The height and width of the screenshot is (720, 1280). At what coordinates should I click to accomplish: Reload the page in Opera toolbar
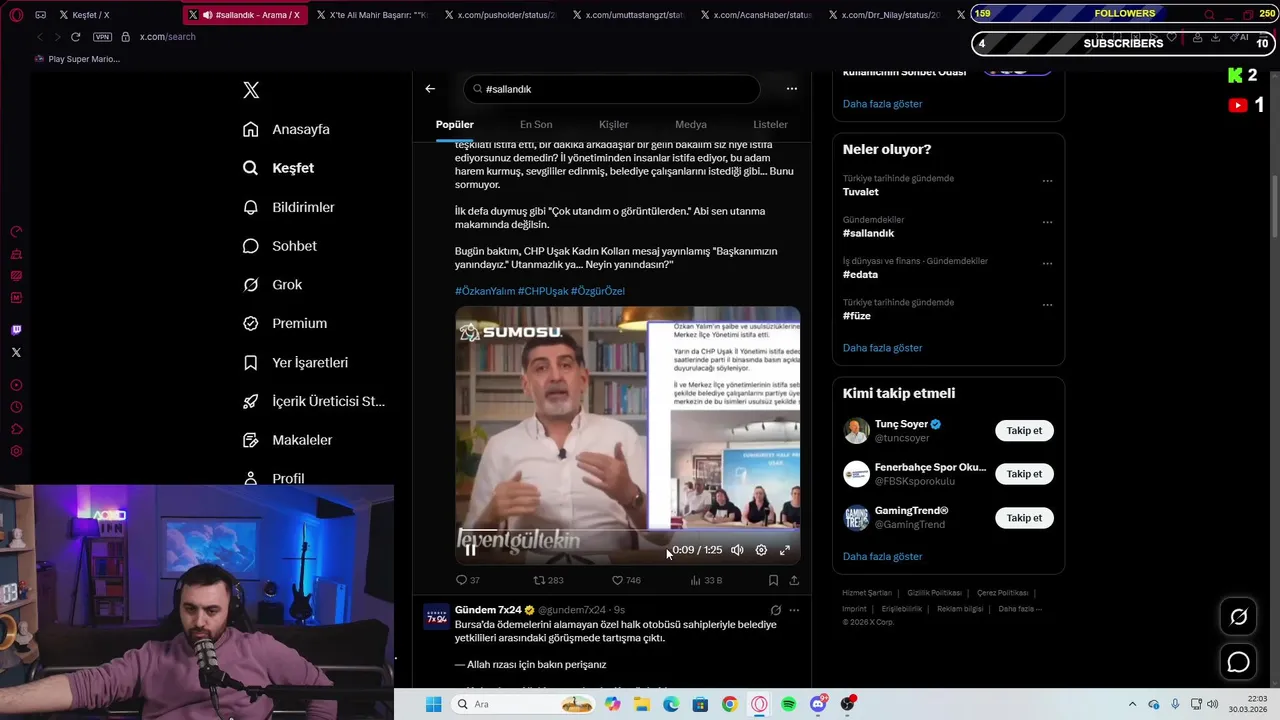[x=75, y=37]
